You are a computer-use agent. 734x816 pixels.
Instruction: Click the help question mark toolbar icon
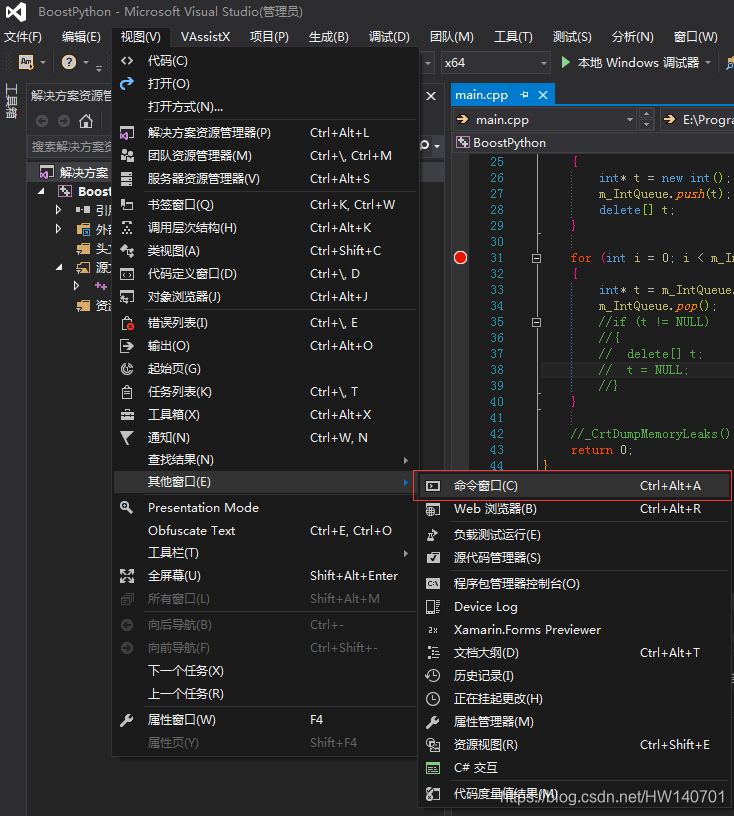coord(69,62)
